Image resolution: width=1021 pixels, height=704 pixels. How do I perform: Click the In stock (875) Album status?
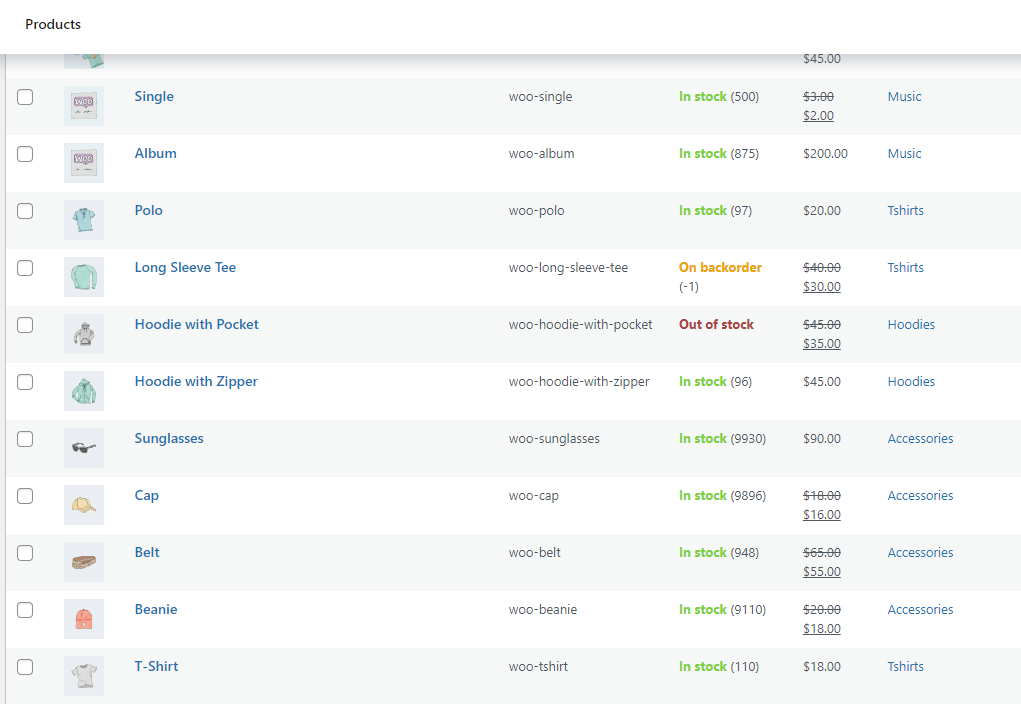coord(719,154)
